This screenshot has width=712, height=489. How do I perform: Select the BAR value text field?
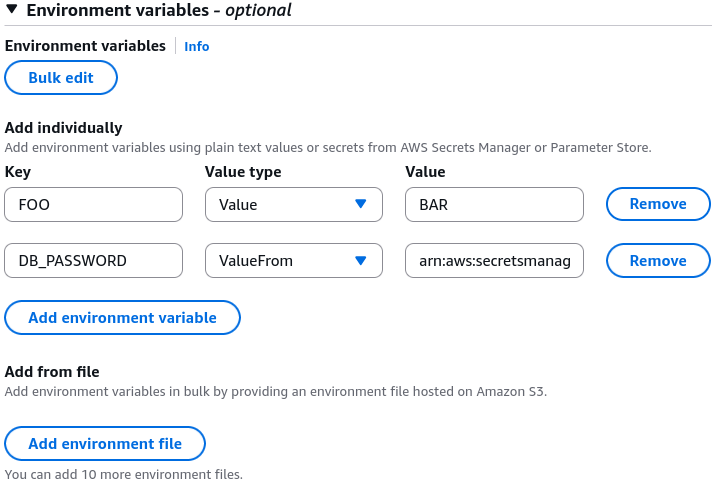coord(494,204)
